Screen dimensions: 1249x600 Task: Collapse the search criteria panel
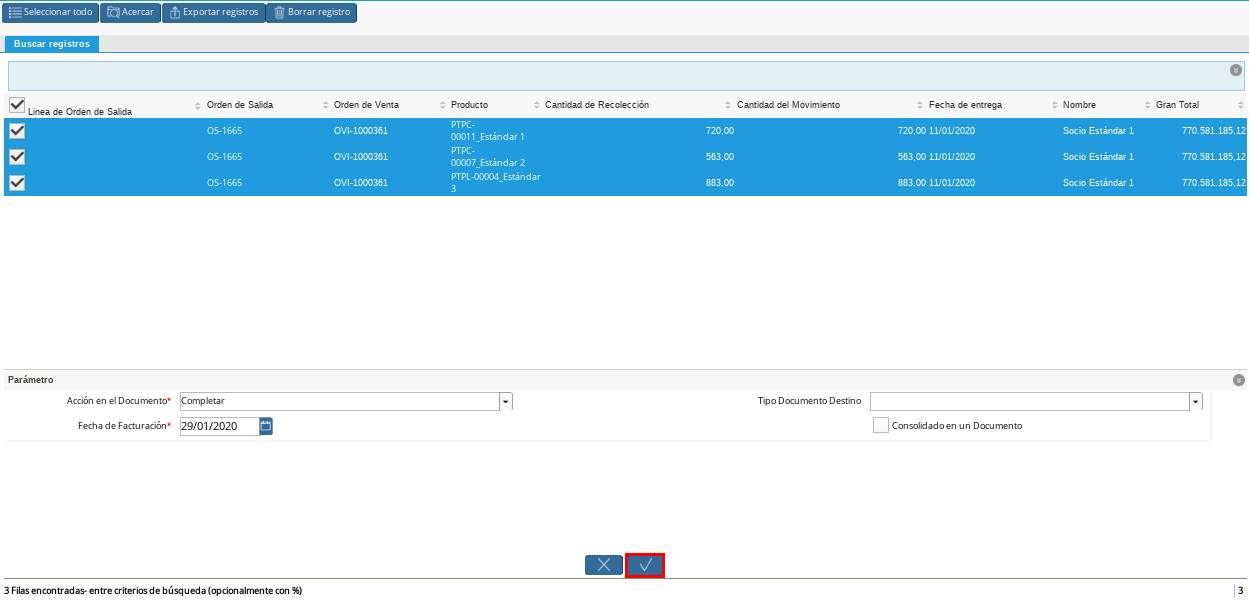[1236, 70]
